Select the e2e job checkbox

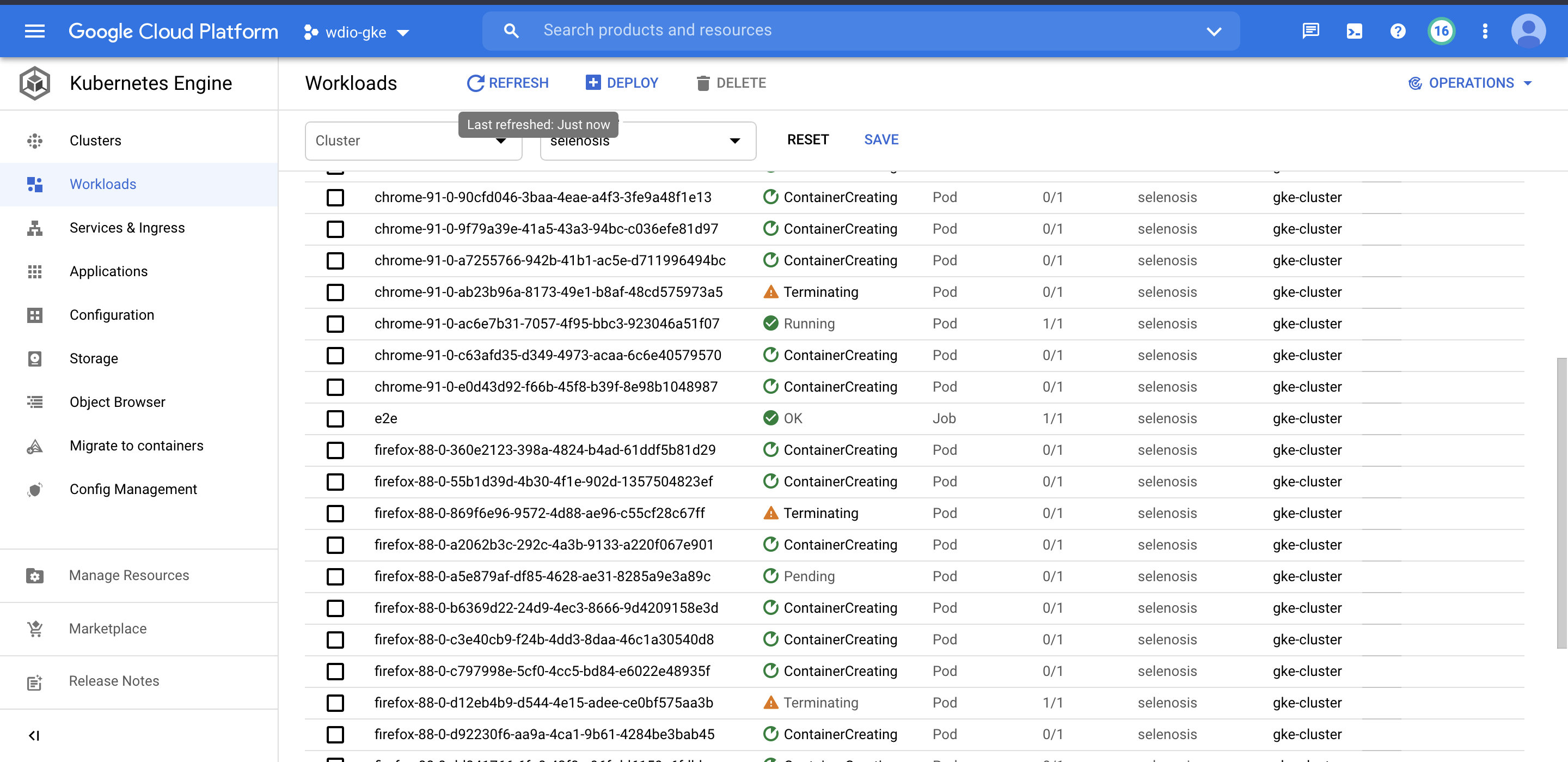335,418
